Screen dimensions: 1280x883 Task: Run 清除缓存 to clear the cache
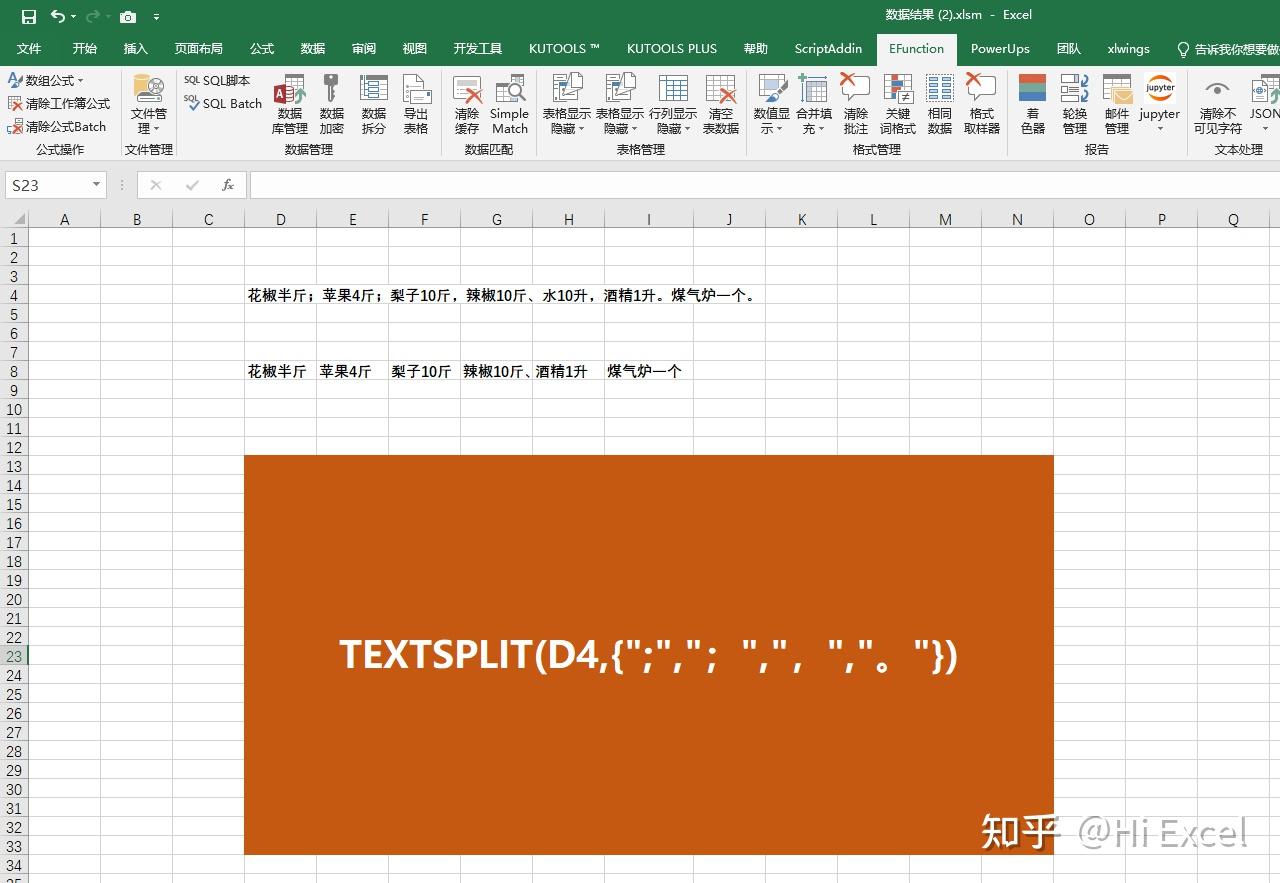(467, 103)
